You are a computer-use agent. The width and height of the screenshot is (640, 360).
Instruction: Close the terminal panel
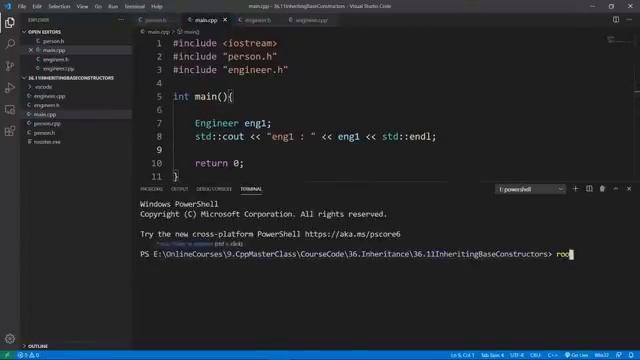coord(629,189)
